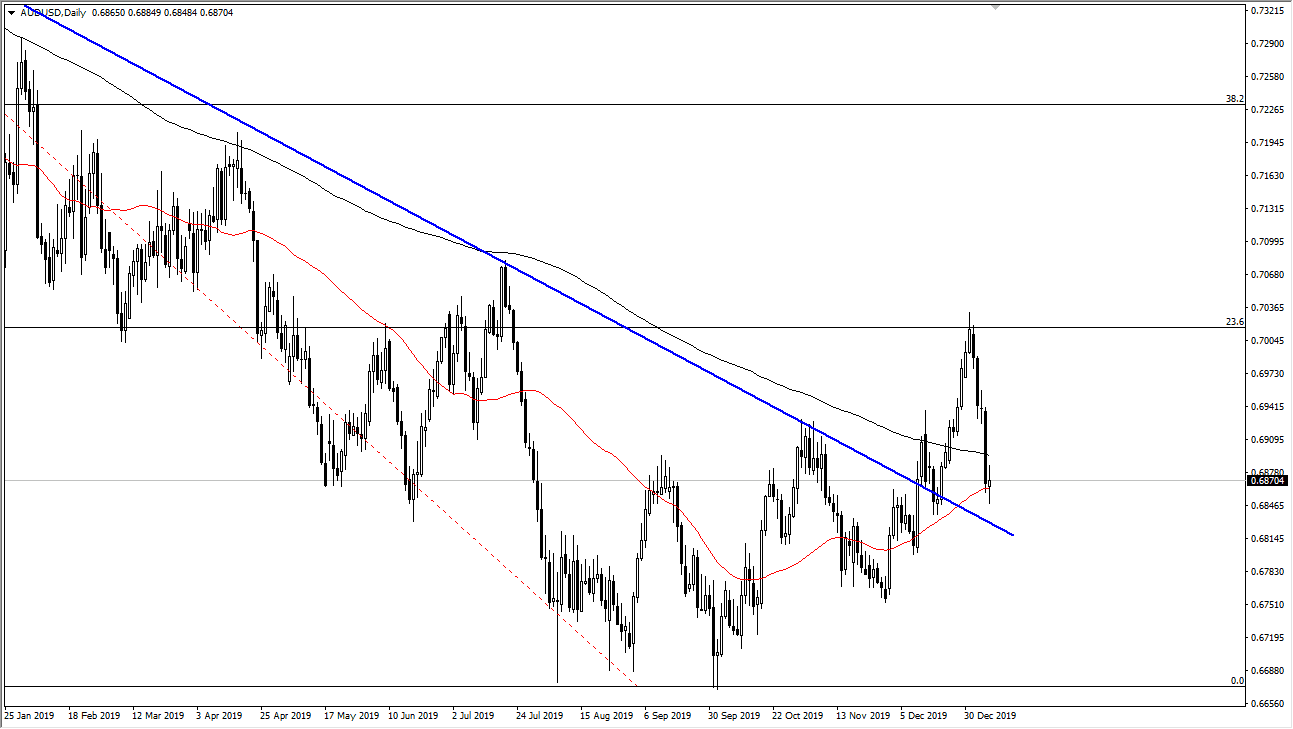
Task: Click the end of the red dashed trendline
Action: point(636,686)
